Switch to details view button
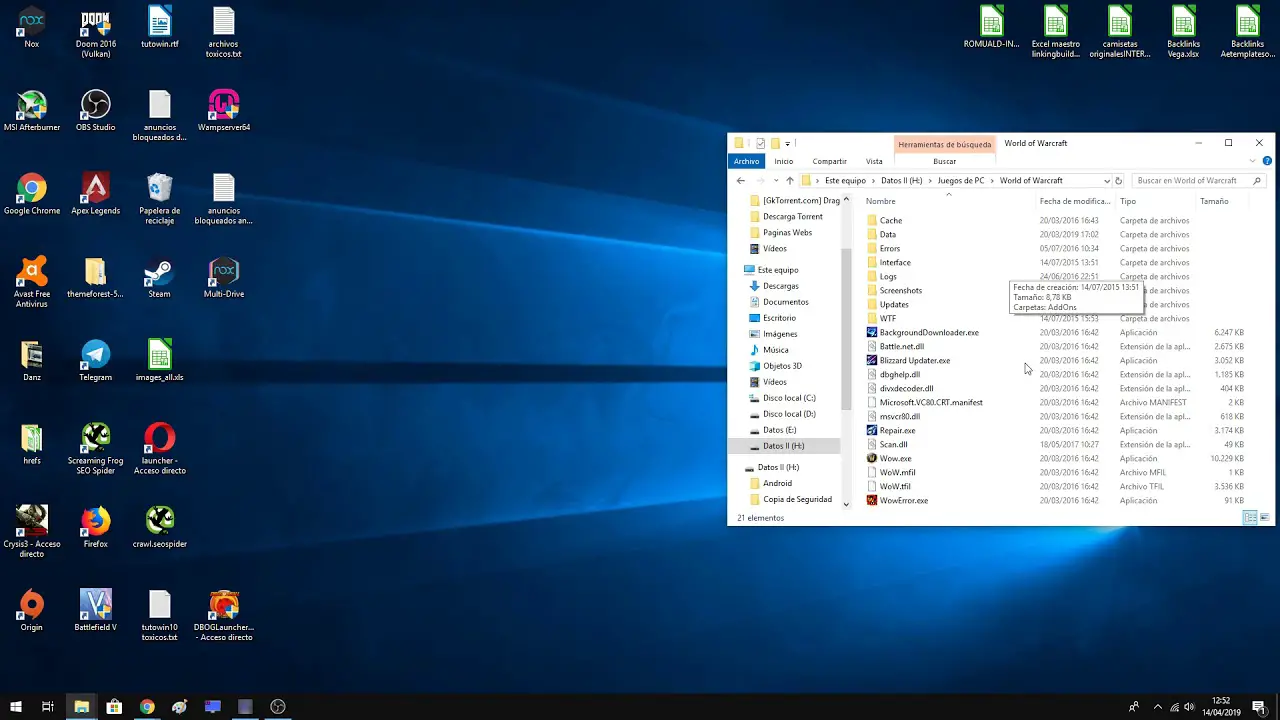 [x=1249, y=517]
